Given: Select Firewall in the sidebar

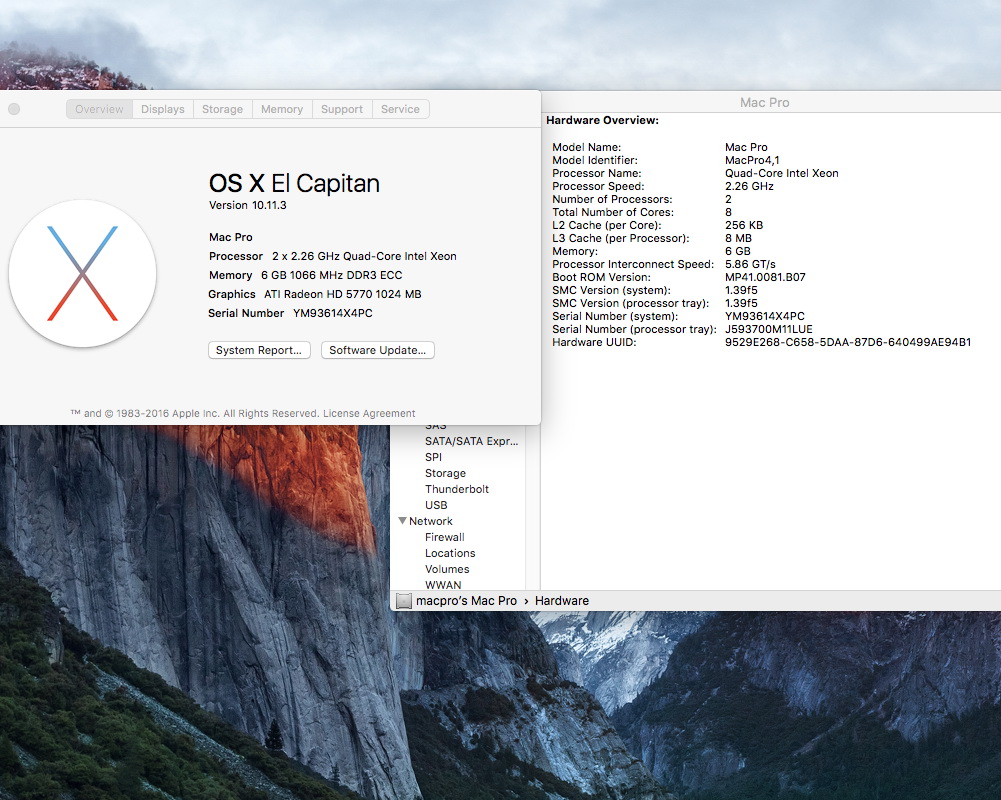Looking at the screenshot, I should (444, 537).
